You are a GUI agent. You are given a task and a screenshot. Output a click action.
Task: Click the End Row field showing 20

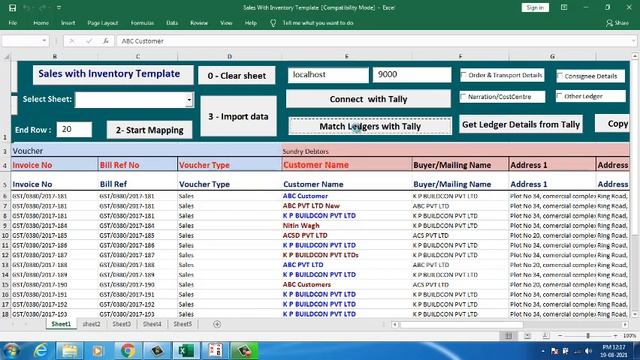coord(74,129)
